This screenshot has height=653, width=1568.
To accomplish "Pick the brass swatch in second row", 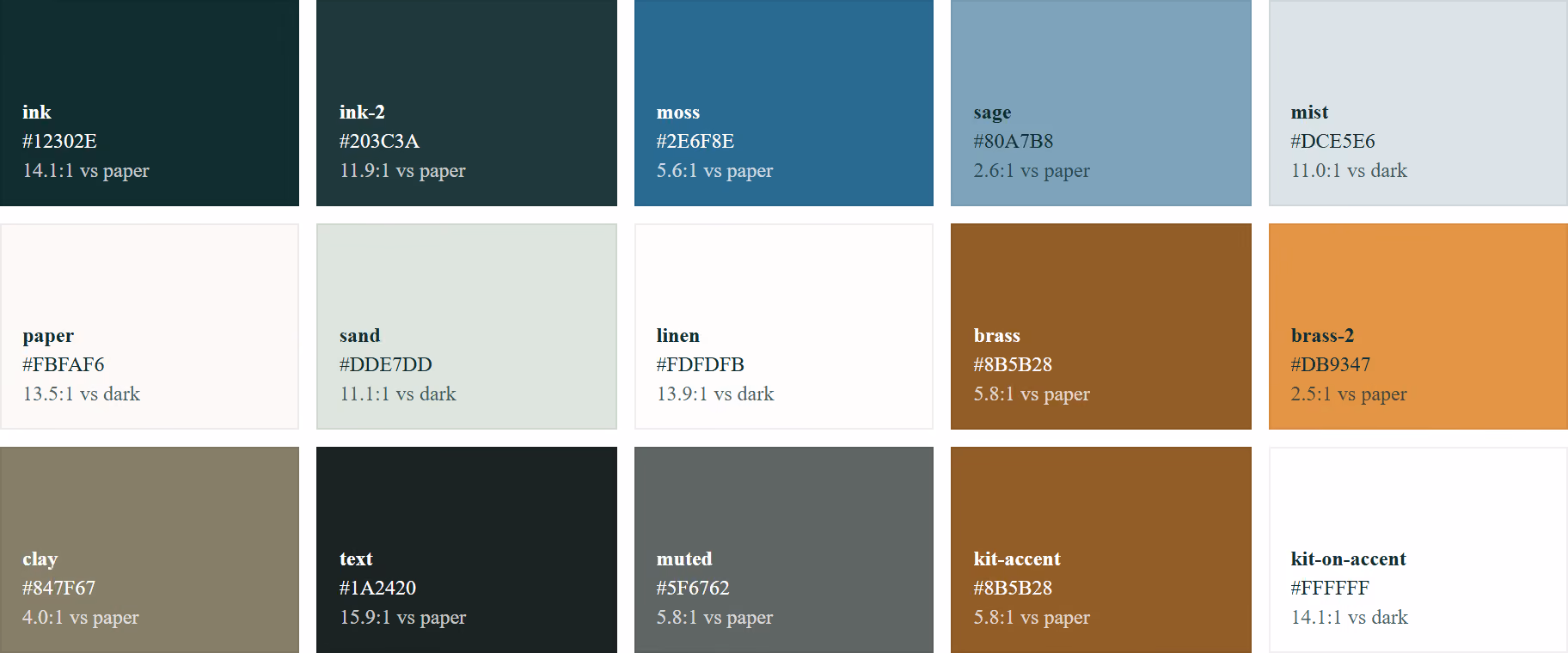I will click(1101, 326).
